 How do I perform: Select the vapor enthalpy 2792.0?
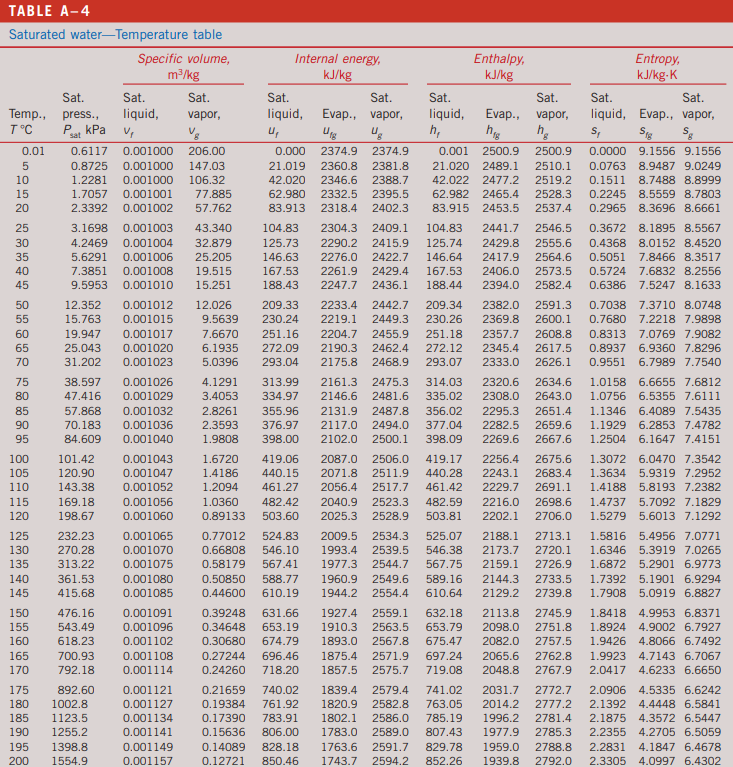553,761
